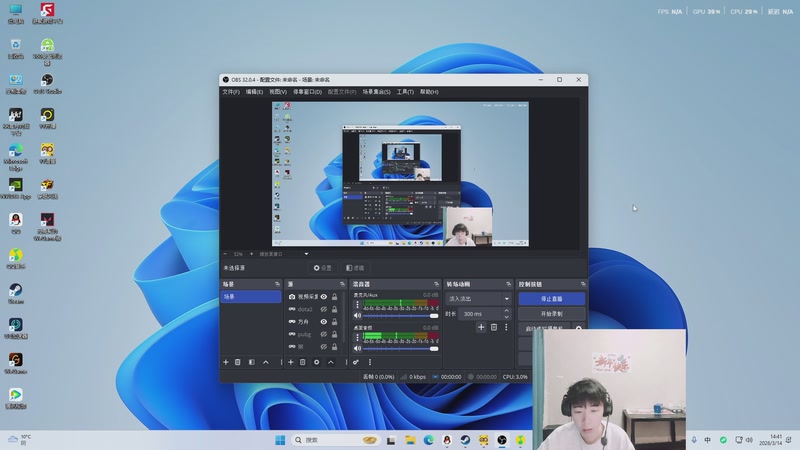Increase transition duration with up arrow
The image size is (800, 450).
[506, 311]
